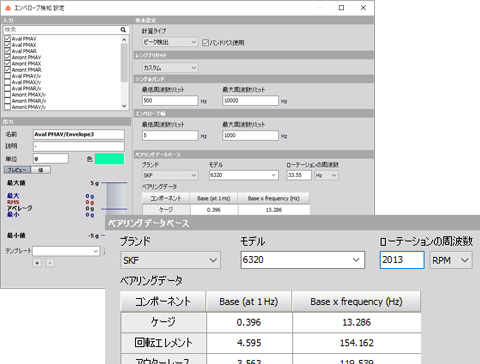Screen dimensions: 480x364
Task: Uncheck the Amont PMAV input channel
Action: point(7,57)
